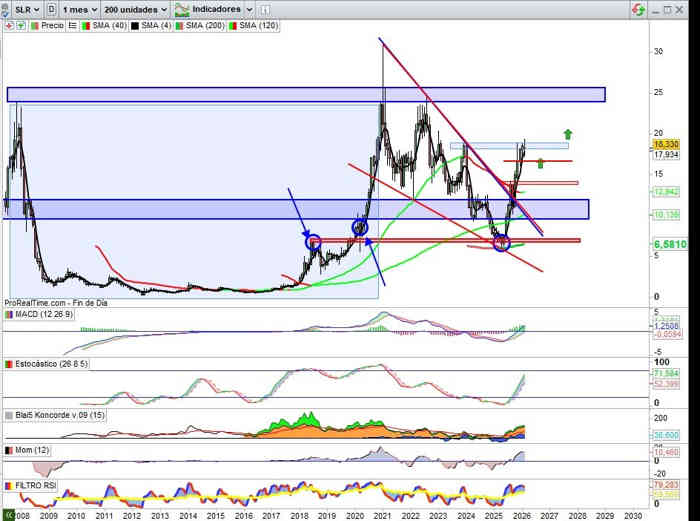Viewport: 700px width, 521px height.
Task: Click the red plus icon beside Precio
Action: point(9,25)
